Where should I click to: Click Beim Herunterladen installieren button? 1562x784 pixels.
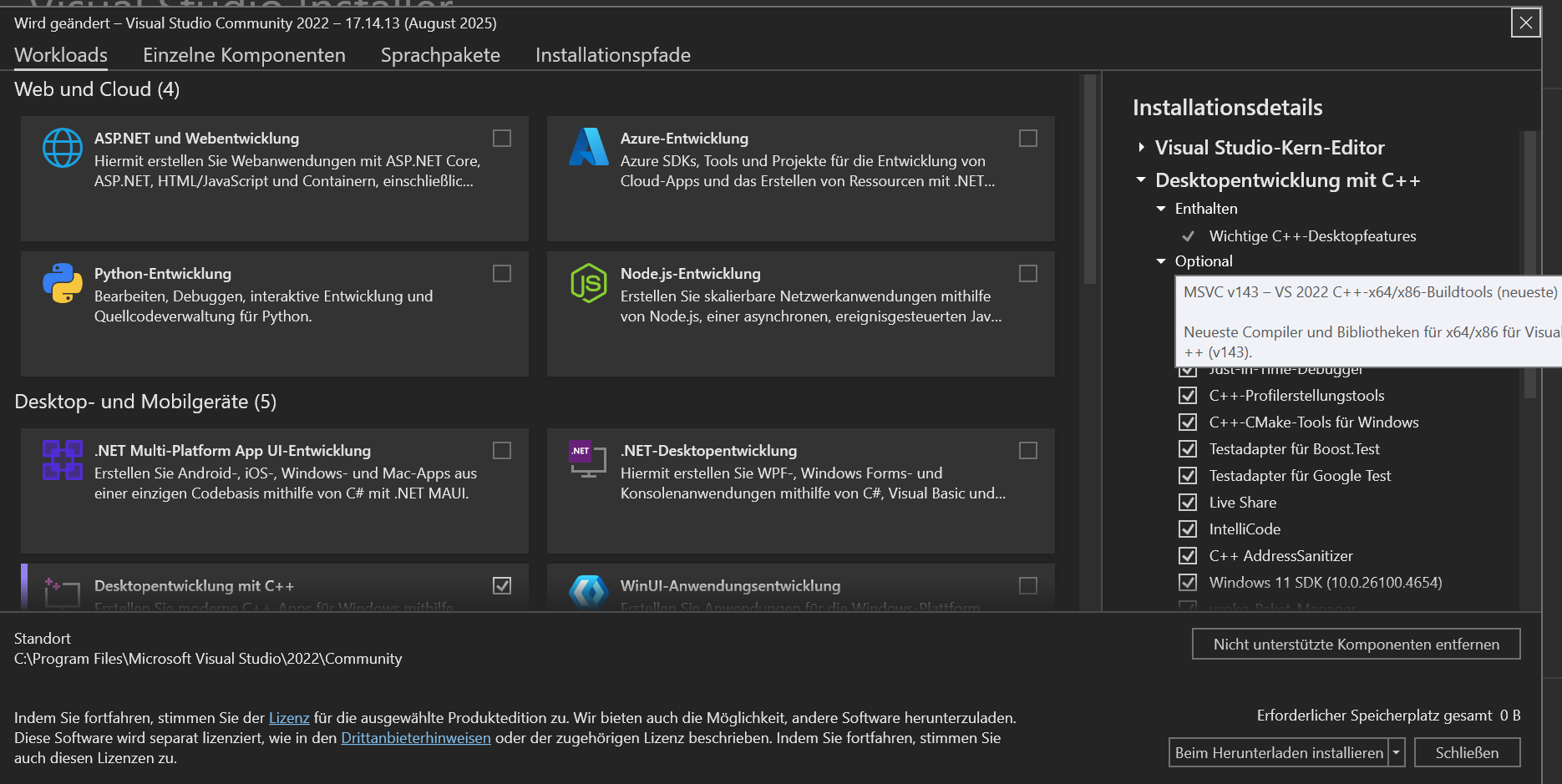click(x=1279, y=753)
